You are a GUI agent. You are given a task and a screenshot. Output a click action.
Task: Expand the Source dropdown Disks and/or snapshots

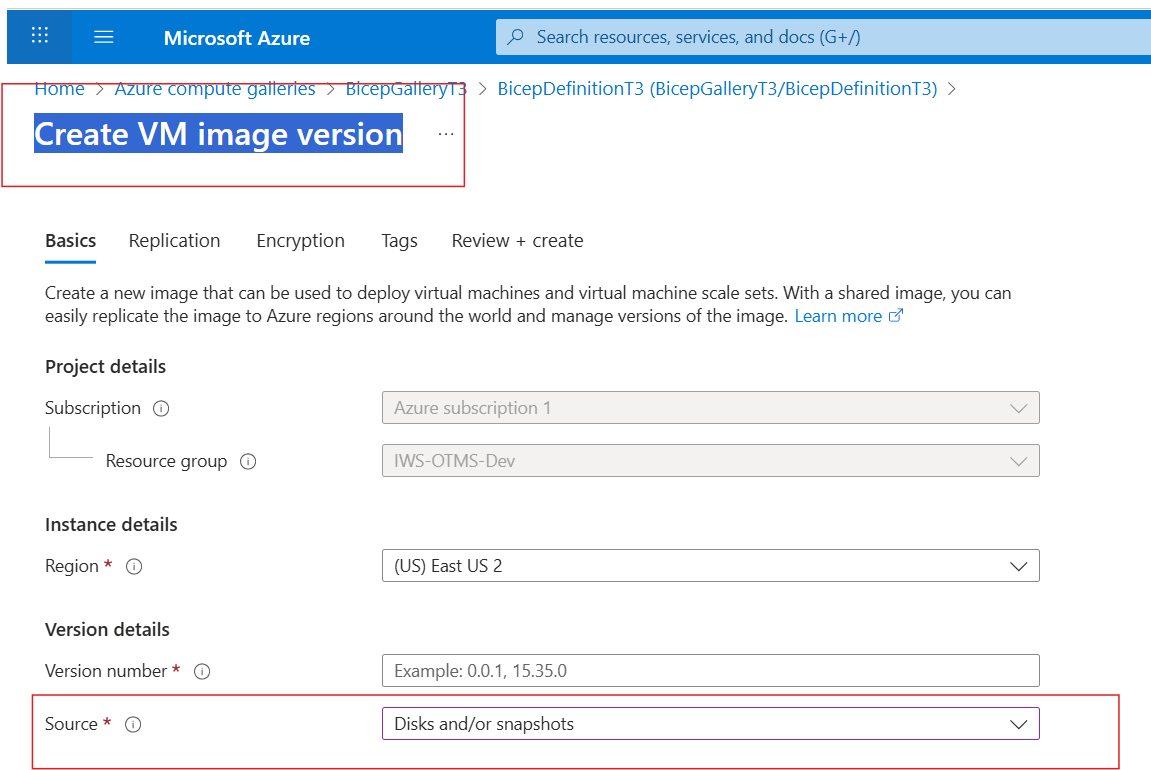(x=711, y=724)
